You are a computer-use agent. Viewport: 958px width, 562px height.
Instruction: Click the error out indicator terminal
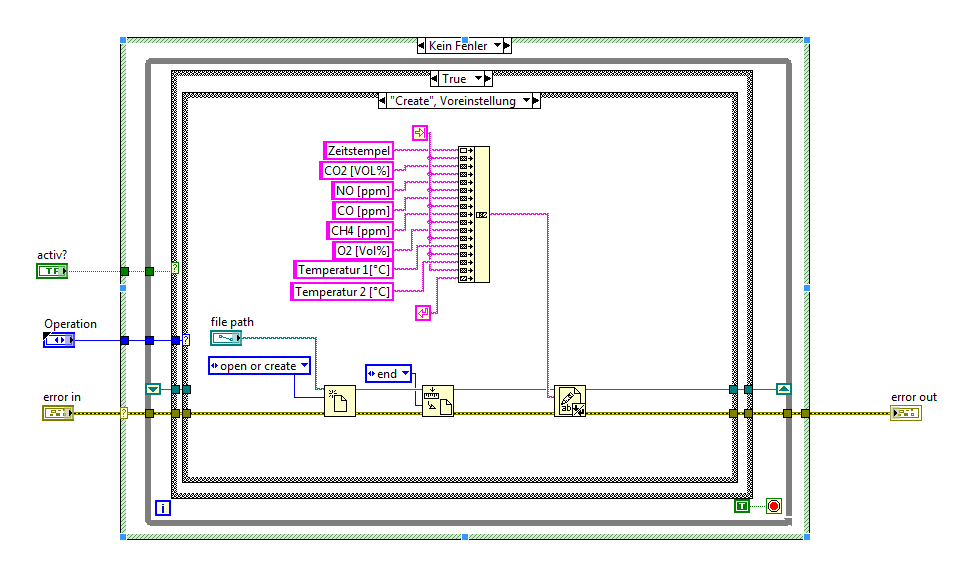tap(905, 413)
